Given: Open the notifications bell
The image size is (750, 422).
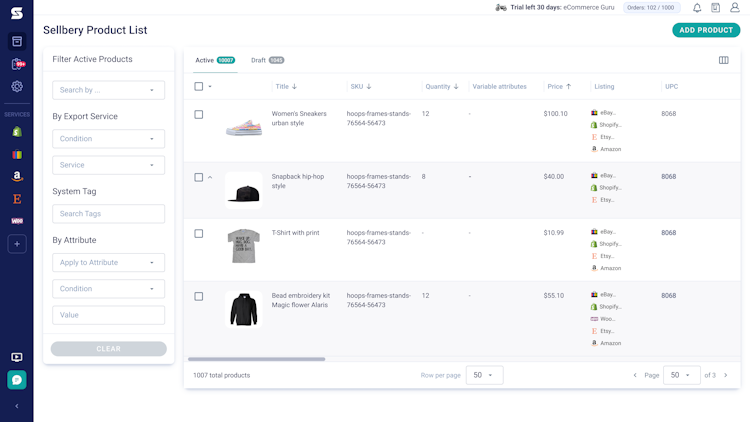Looking at the screenshot, I should point(697,8).
